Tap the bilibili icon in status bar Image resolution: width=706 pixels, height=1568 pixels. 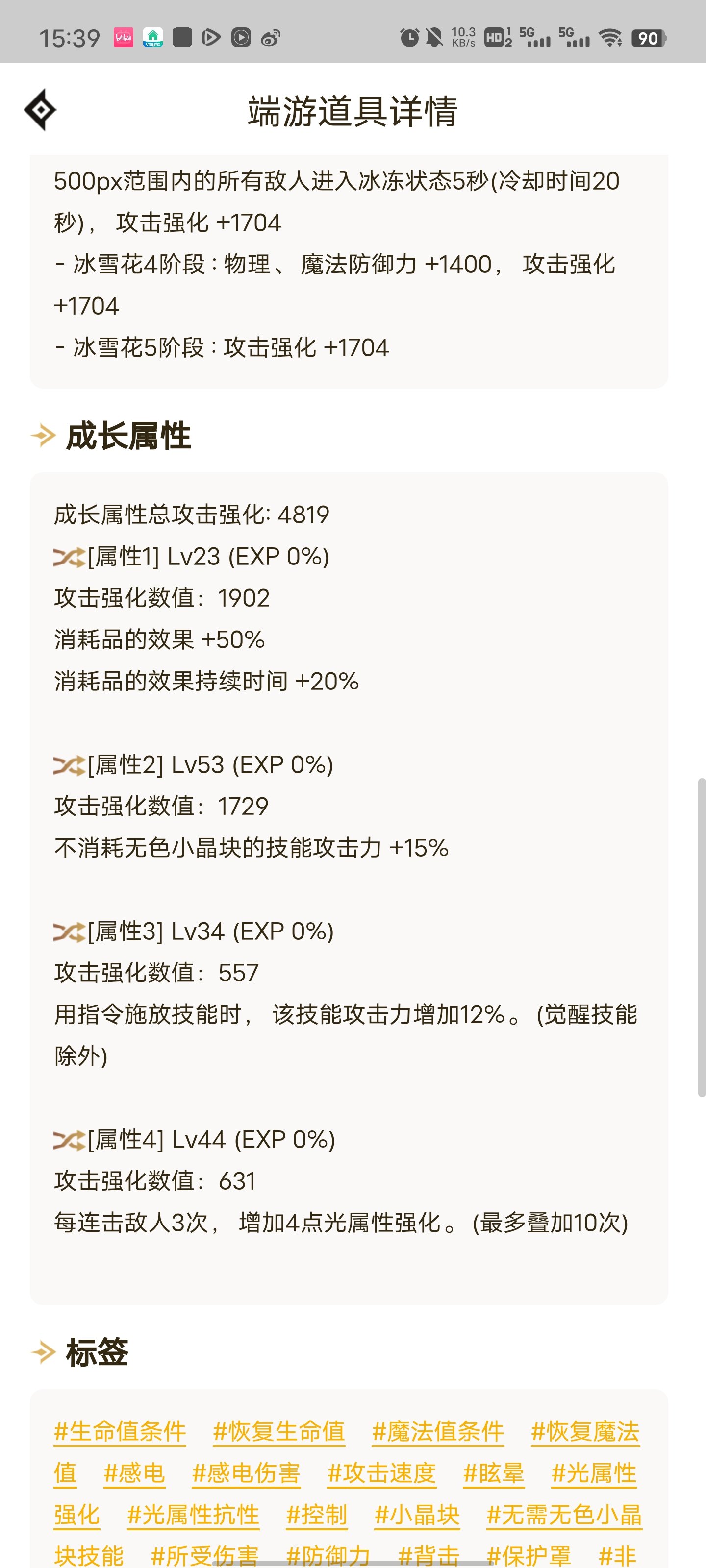click(x=124, y=38)
